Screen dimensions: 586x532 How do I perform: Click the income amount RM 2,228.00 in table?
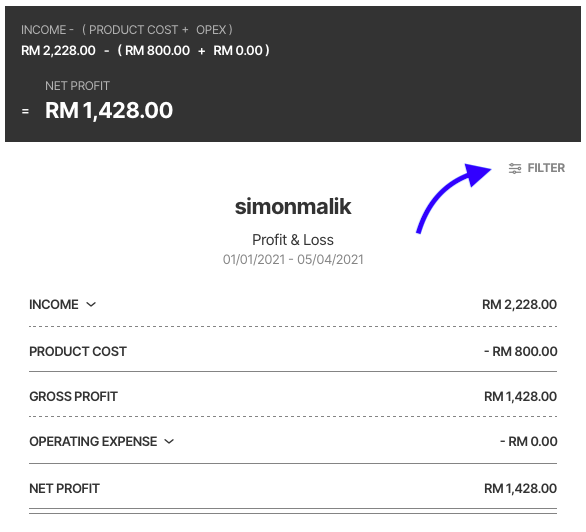coord(519,304)
